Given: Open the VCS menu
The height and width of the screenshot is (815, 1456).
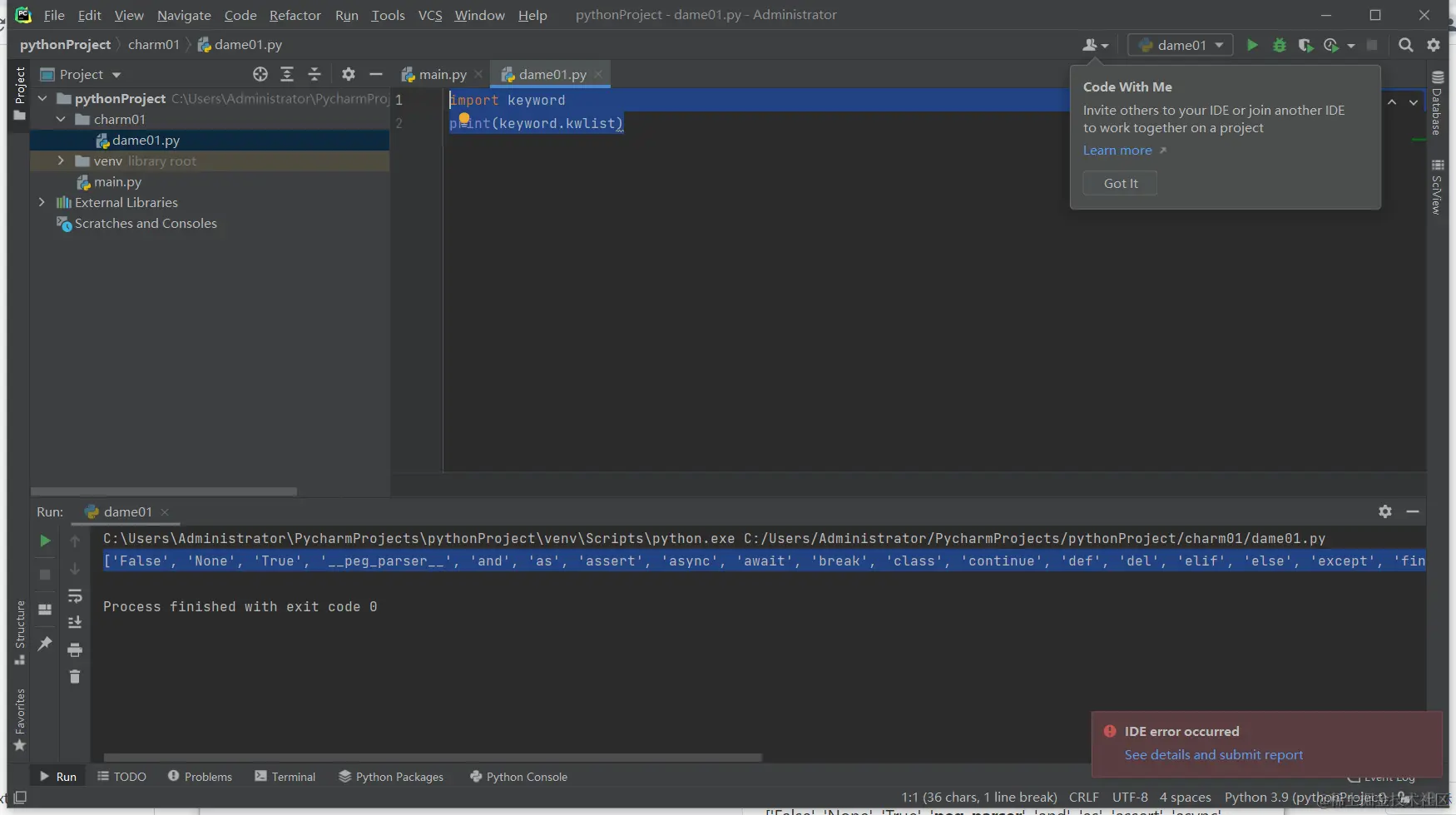Looking at the screenshot, I should tap(430, 15).
